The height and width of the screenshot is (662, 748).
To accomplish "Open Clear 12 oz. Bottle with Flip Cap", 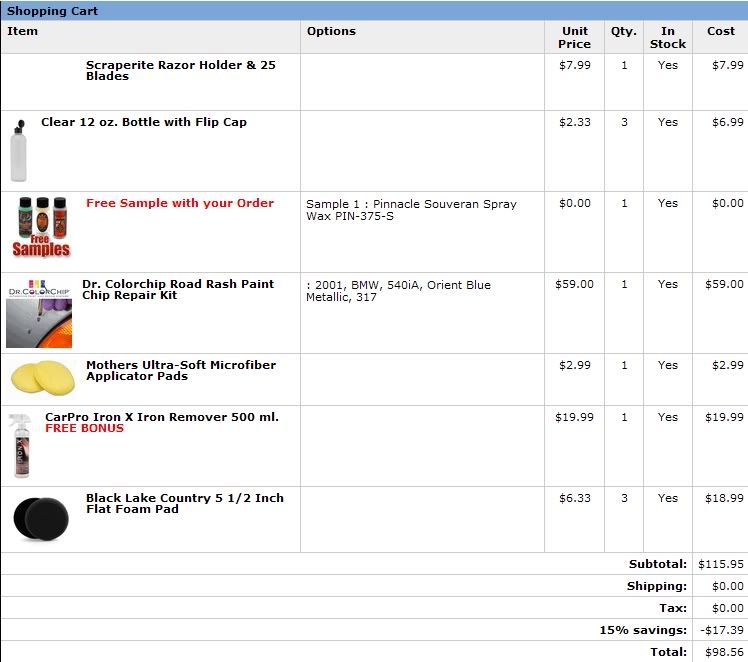I will click(x=144, y=122).
